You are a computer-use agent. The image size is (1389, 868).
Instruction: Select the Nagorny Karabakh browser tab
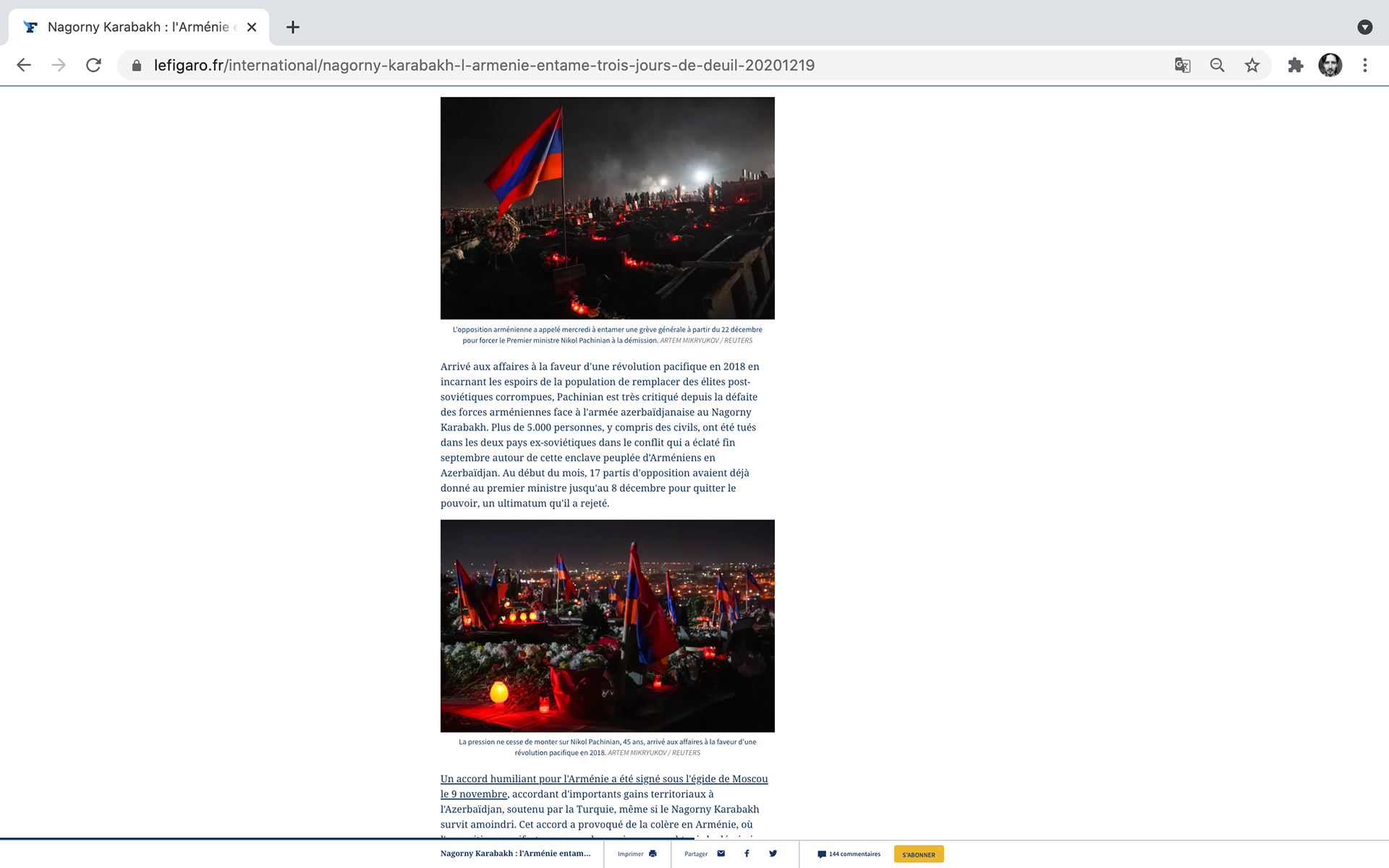[x=137, y=27]
